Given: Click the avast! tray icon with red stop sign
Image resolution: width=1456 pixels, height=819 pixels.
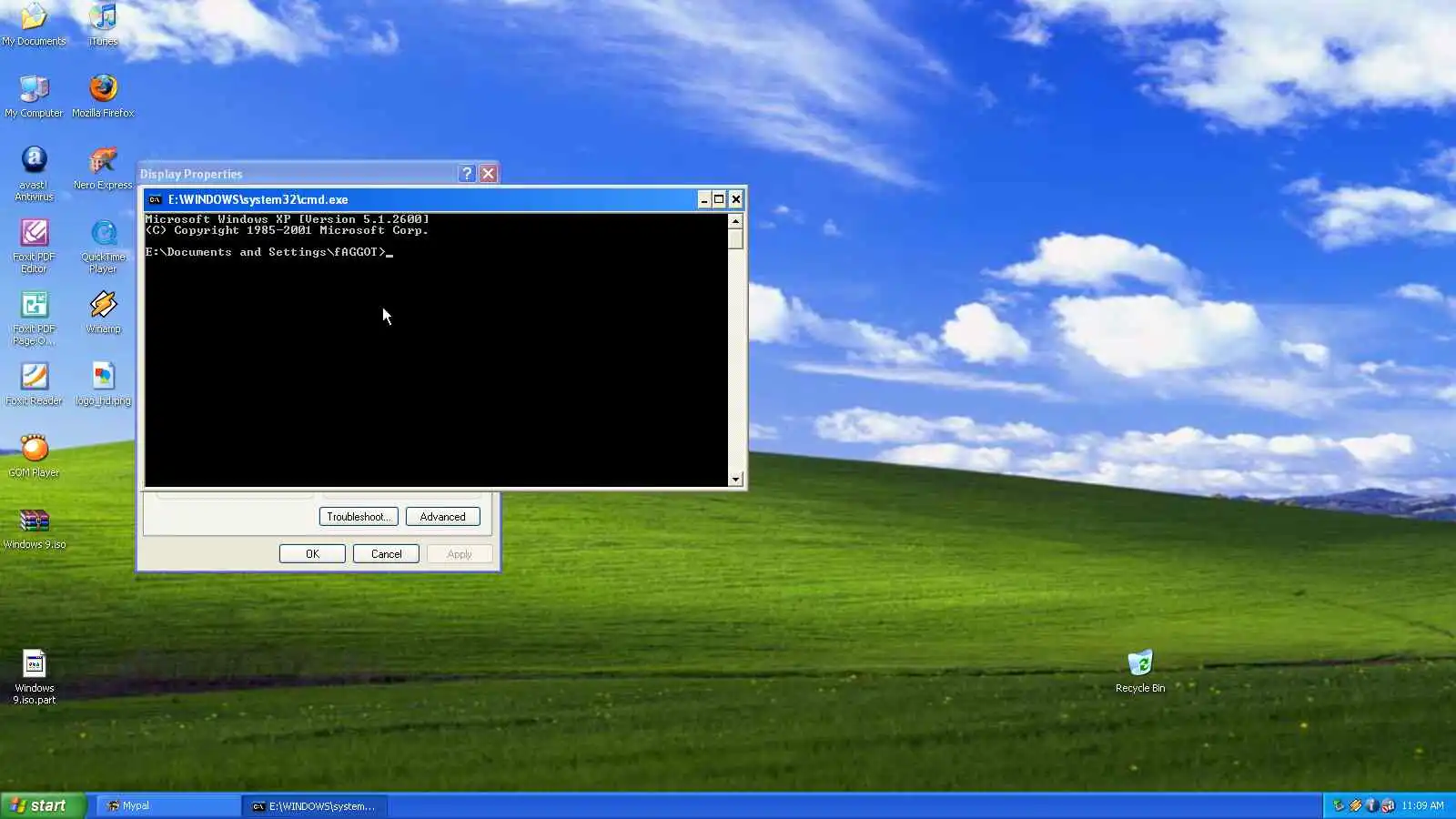Looking at the screenshot, I should [1388, 805].
